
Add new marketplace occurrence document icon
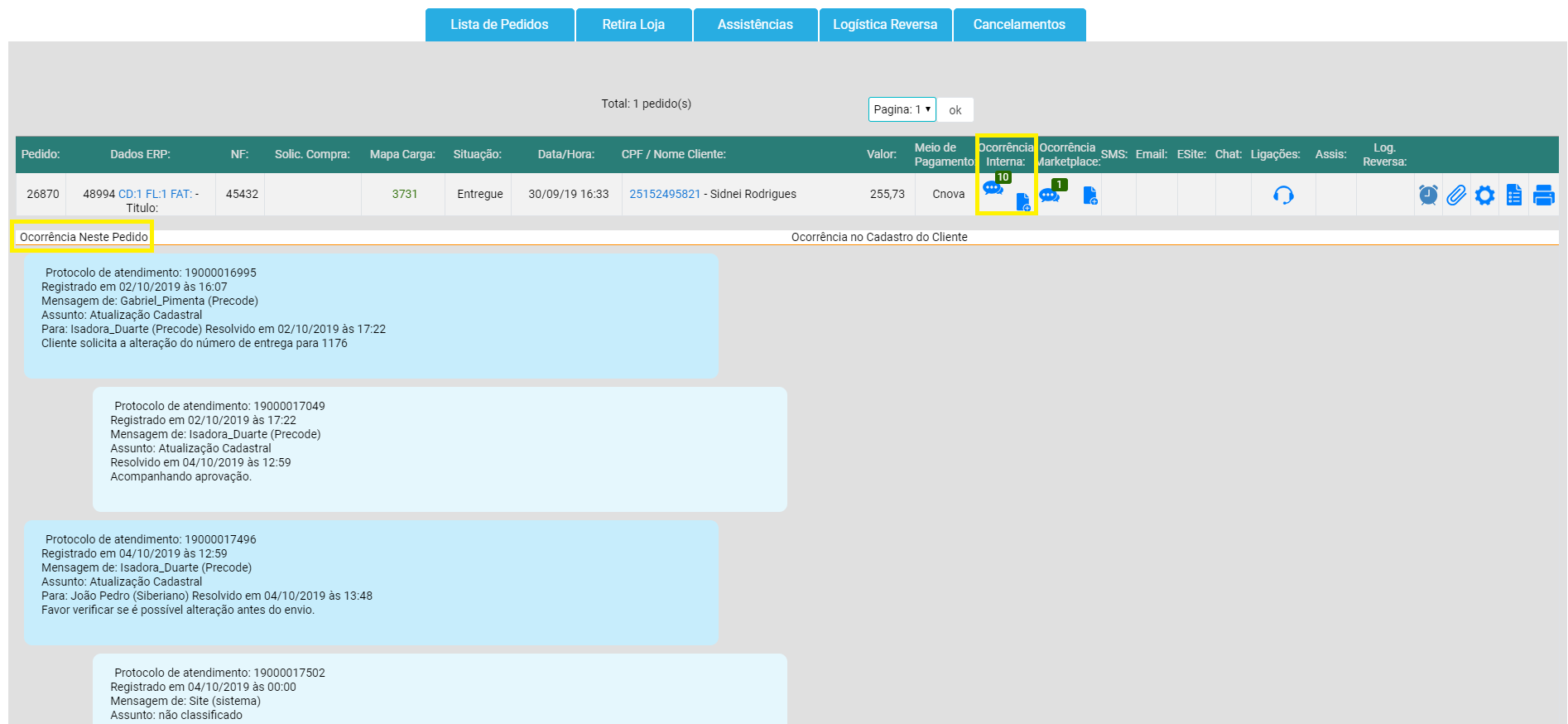point(1089,195)
